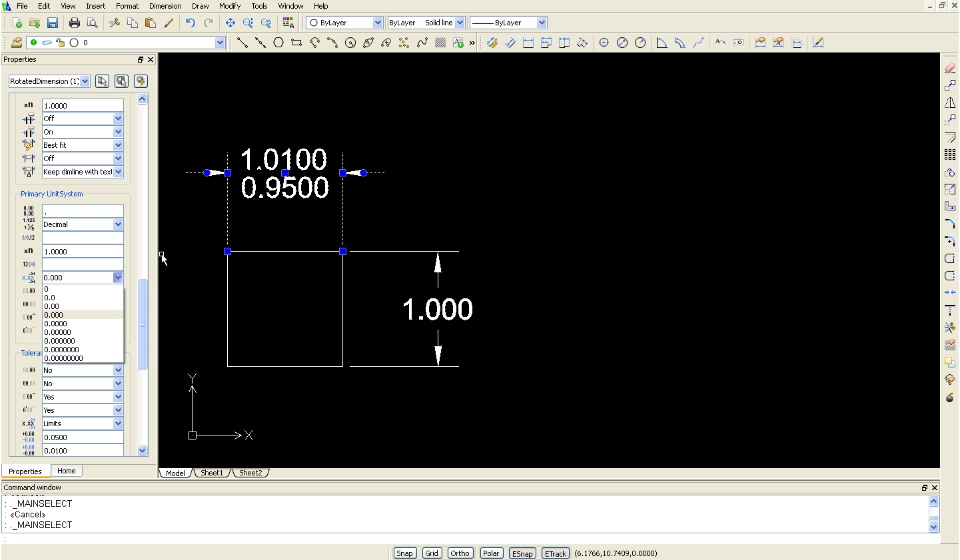Select the Line draw tool
Viewport: 960px width, 560px height.
pos(242,42)
